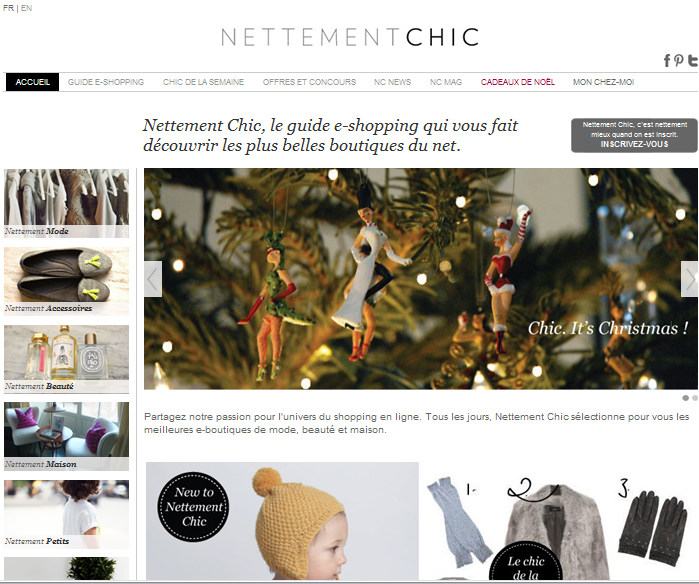
Task: Go to previous slide with left arrow
Action: click(x=153, y=279)
